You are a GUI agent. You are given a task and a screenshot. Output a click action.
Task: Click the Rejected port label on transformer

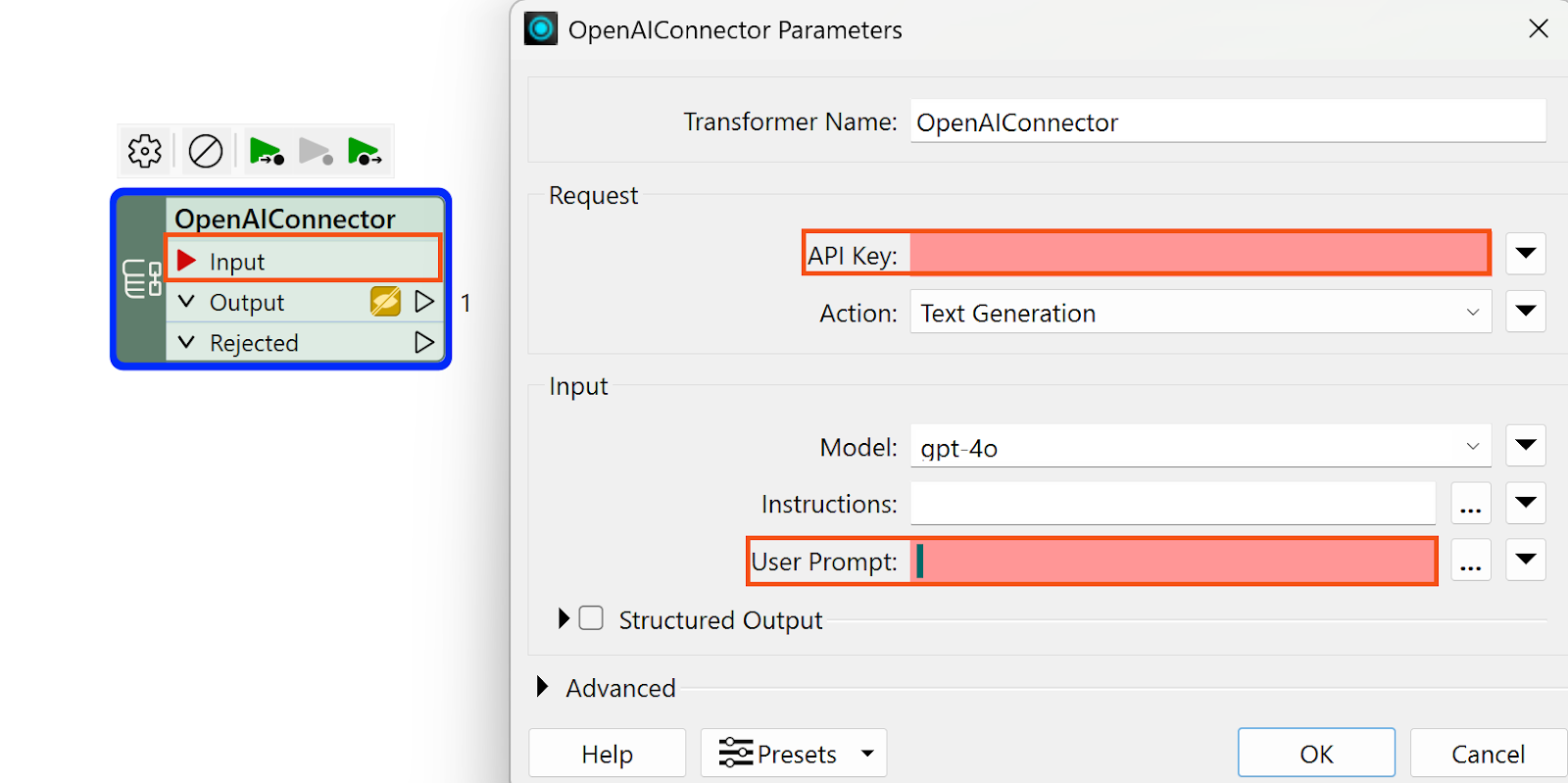(x=254, y=343)
